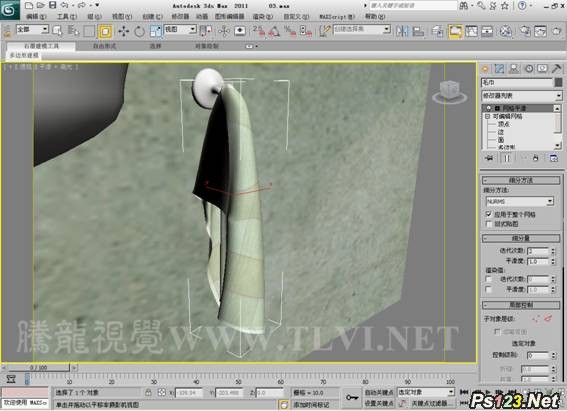Collapse the 细分量 rollout header
The image size is (567, 411).
521,238
